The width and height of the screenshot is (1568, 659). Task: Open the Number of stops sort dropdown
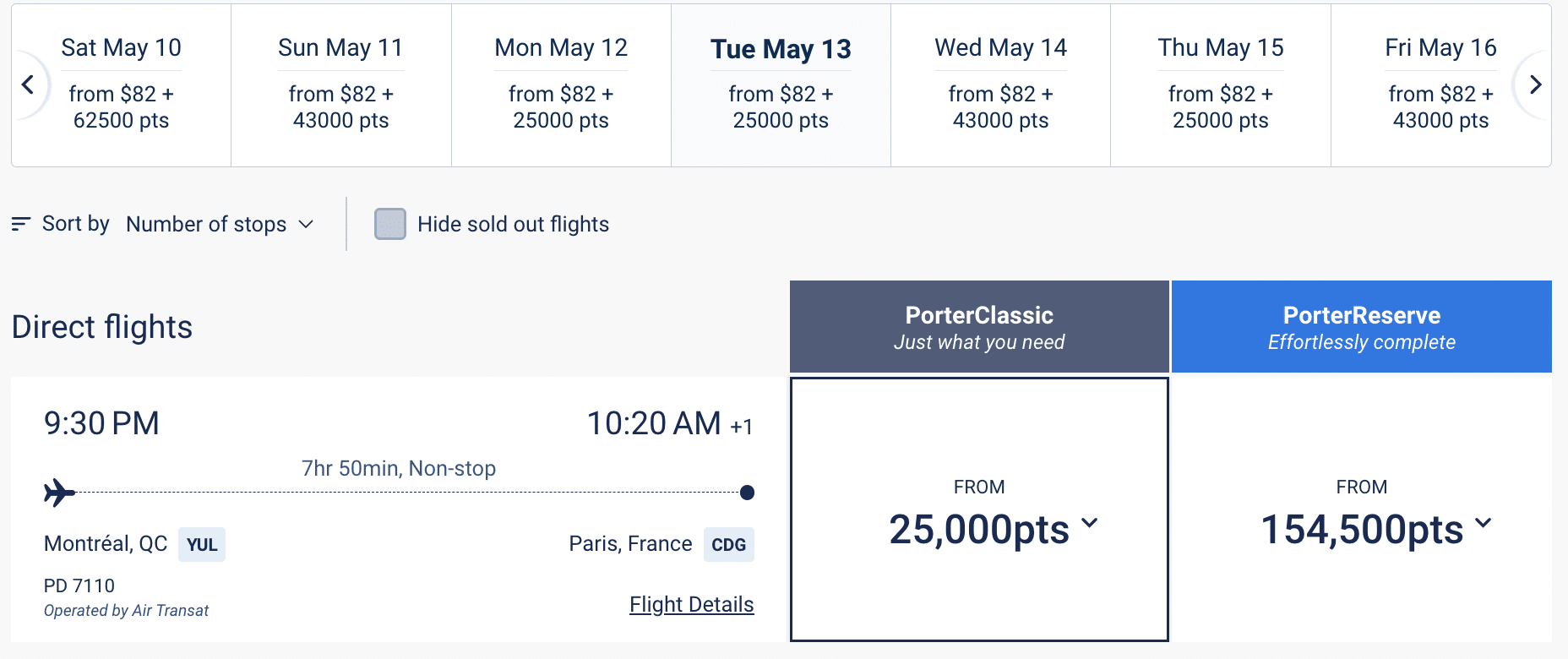click(x=220, y=224)
